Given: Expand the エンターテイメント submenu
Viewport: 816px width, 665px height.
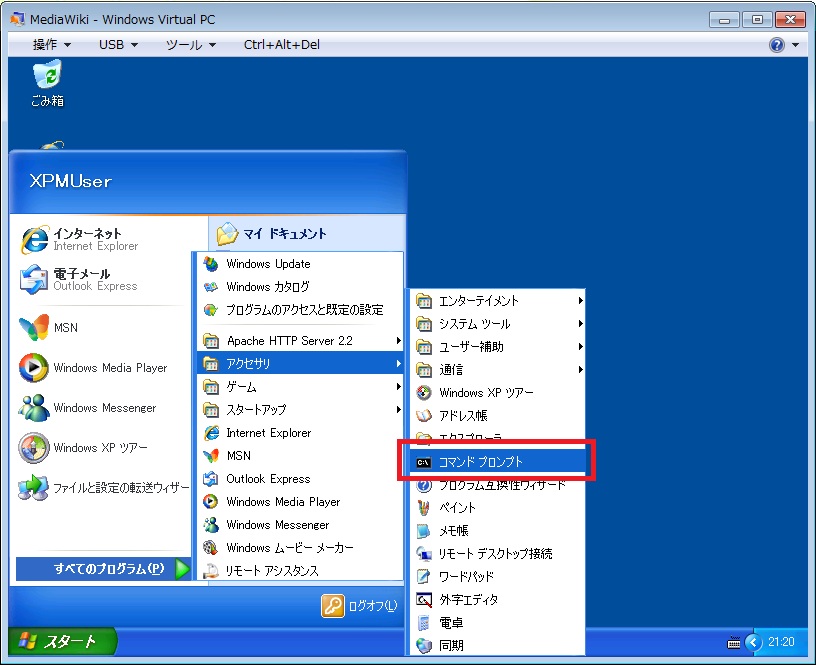Looking at the screenshot, I should coord(498,301).
